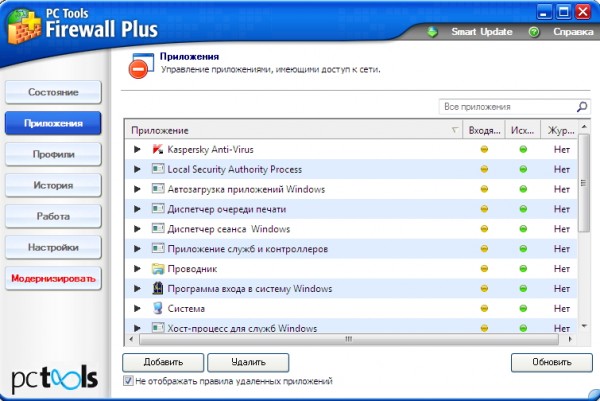Viewport: 600px width, 401px height.
Task: Toggle outgoing dot for Программа входа в систему
Action: (523, 289)
